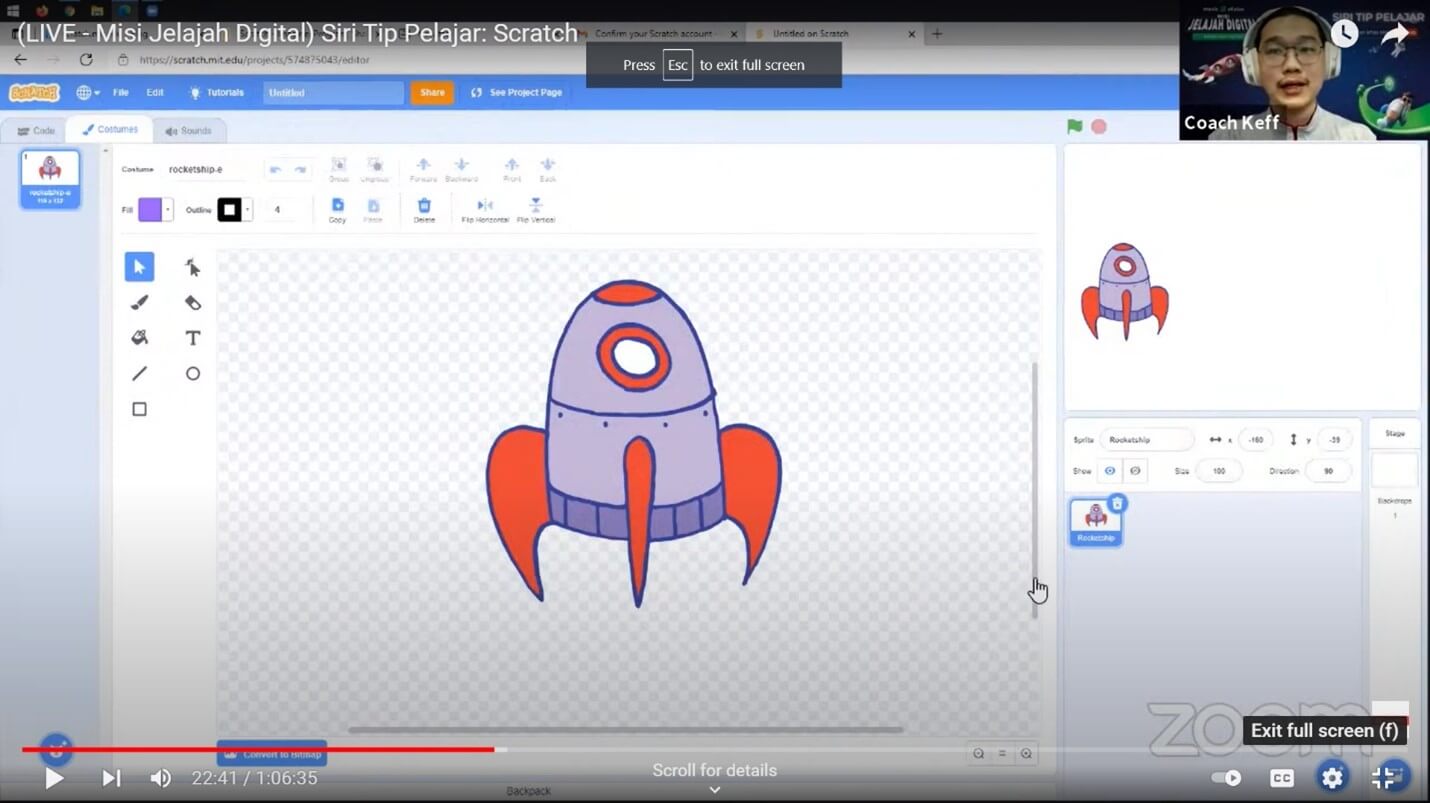
Task: Select the Line tool
Action: [x=139, y=373]
